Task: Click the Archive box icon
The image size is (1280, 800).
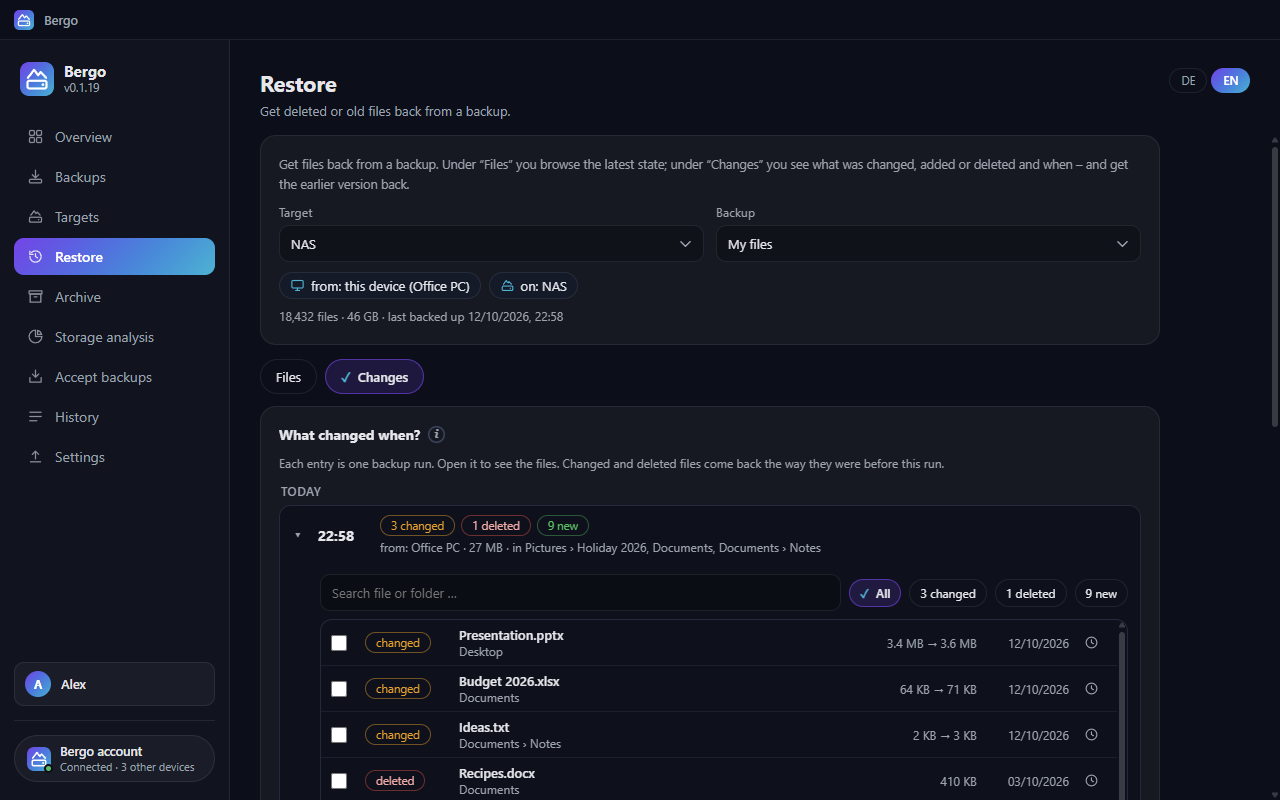Action: tap(36, 297)
